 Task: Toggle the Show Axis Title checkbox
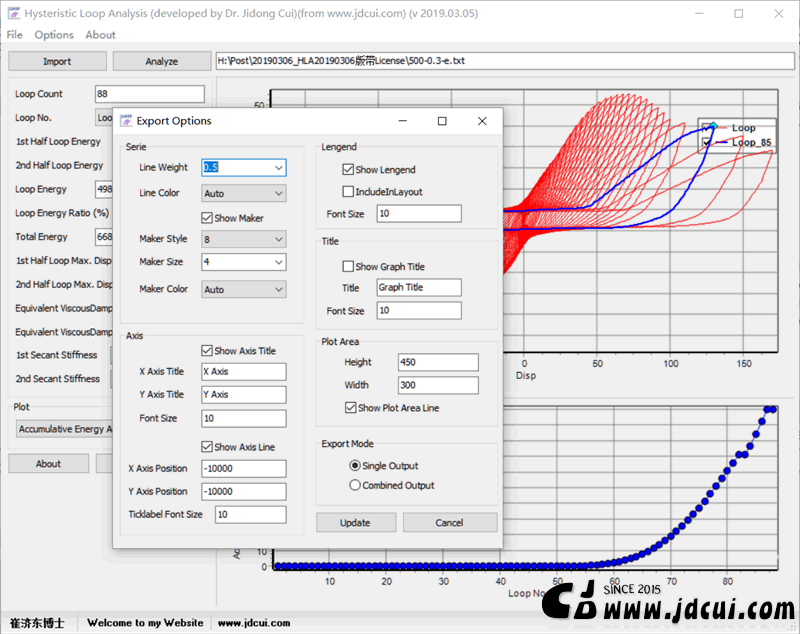(x=207, y=350)
